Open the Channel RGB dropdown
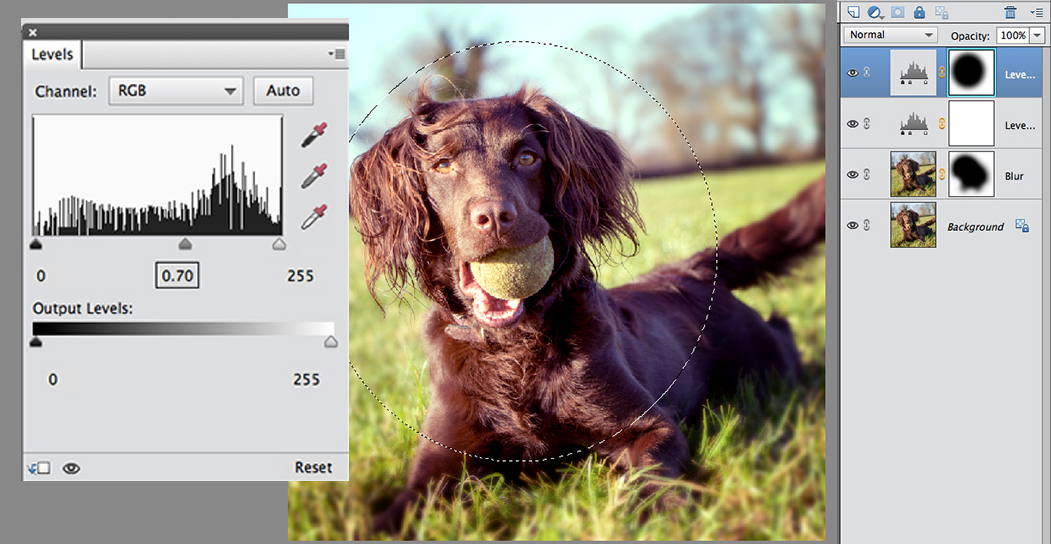The width and height of the screenshot is (1051, 544). click(x=176, y=90)
